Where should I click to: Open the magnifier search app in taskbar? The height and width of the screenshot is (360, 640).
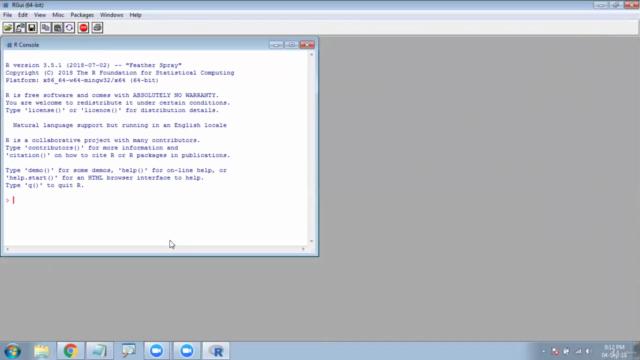129,351
